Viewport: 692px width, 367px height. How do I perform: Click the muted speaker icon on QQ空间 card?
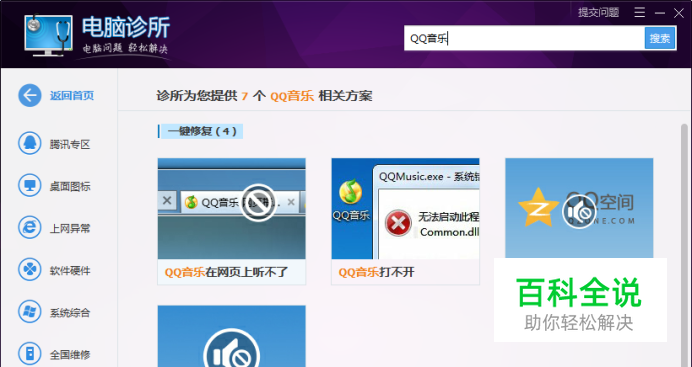[579, 212]
